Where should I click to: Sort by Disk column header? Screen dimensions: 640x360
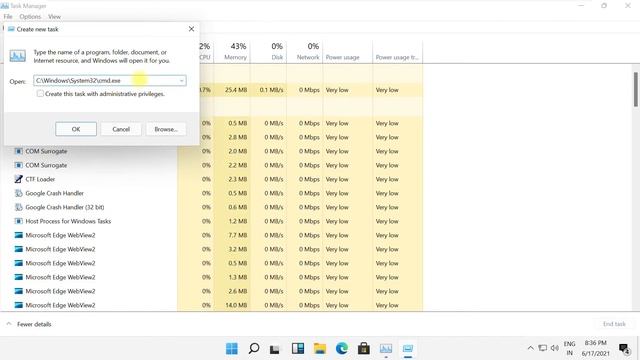point(268,51)
